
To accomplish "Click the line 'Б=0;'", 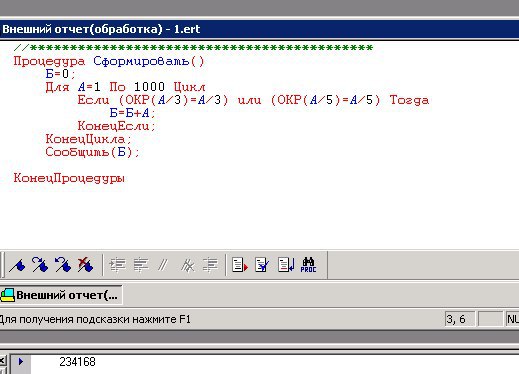I will (x=61, y=74).
